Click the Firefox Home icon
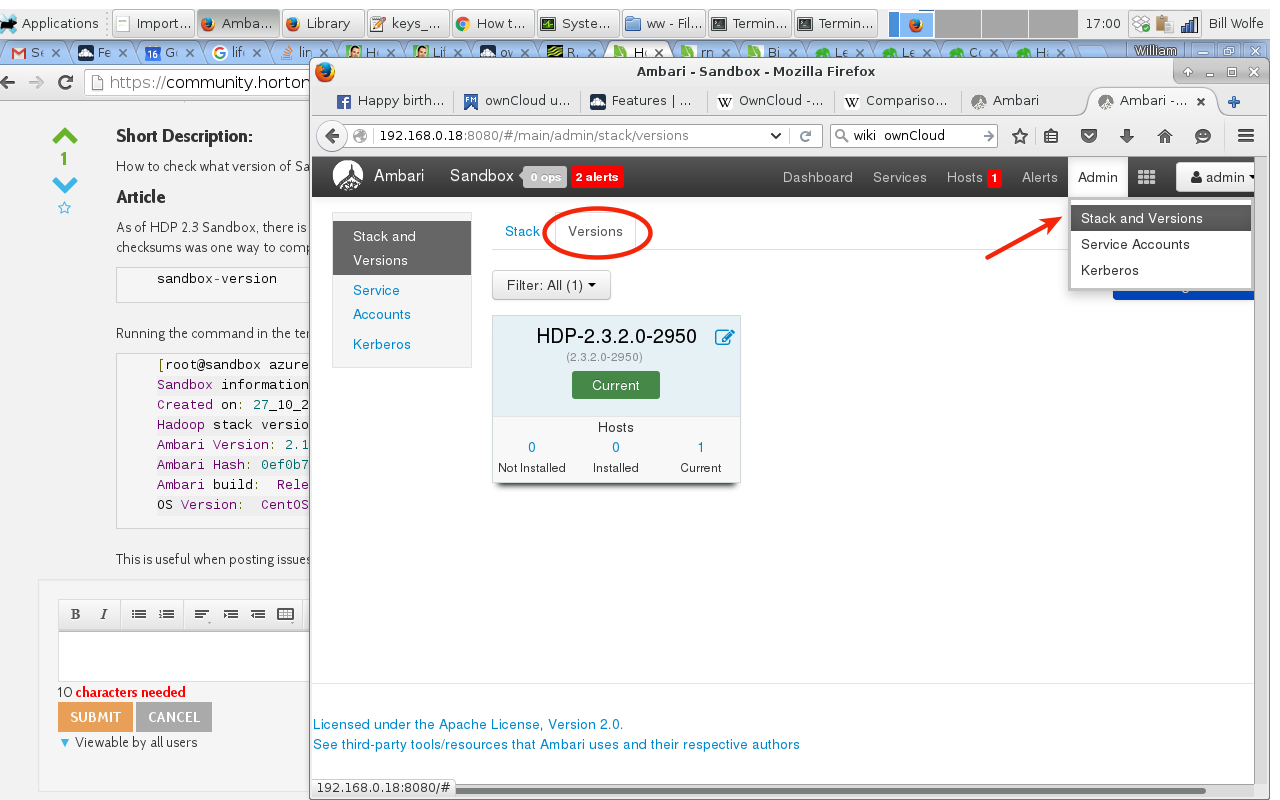 (x=1166, y=135)
